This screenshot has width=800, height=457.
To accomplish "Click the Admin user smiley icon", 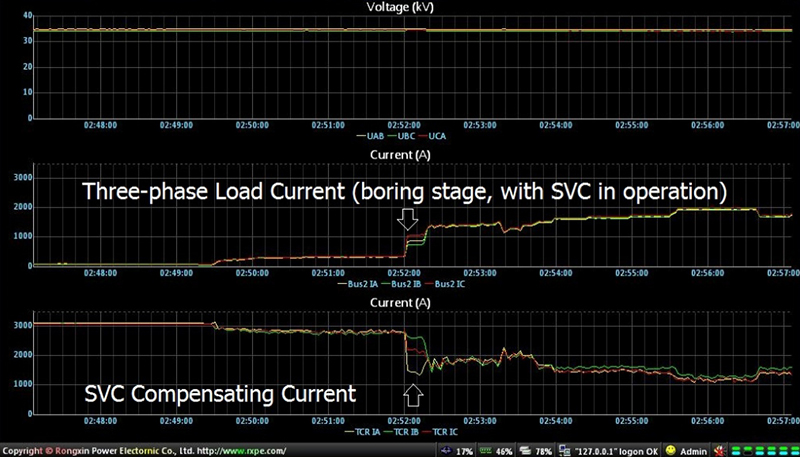I will [671, 450].
